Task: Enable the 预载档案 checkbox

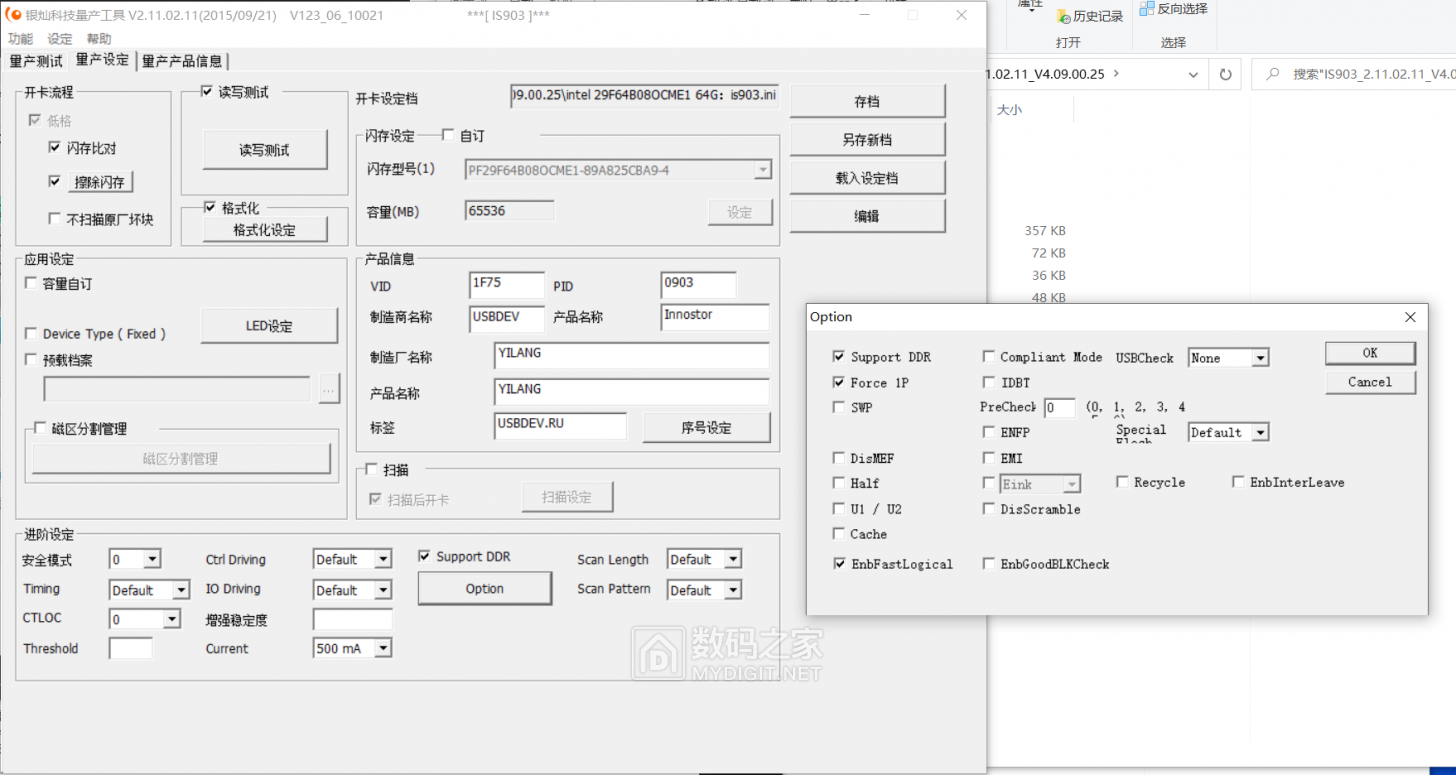Action: coord(32,360)
